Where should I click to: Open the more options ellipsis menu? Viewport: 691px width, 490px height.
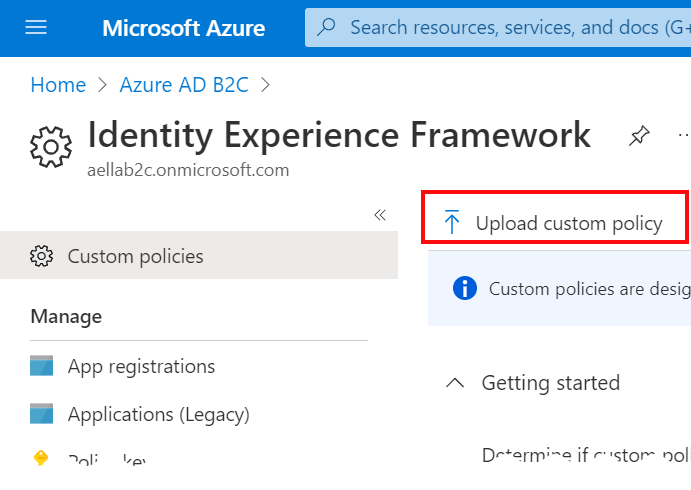click(683, 136)
